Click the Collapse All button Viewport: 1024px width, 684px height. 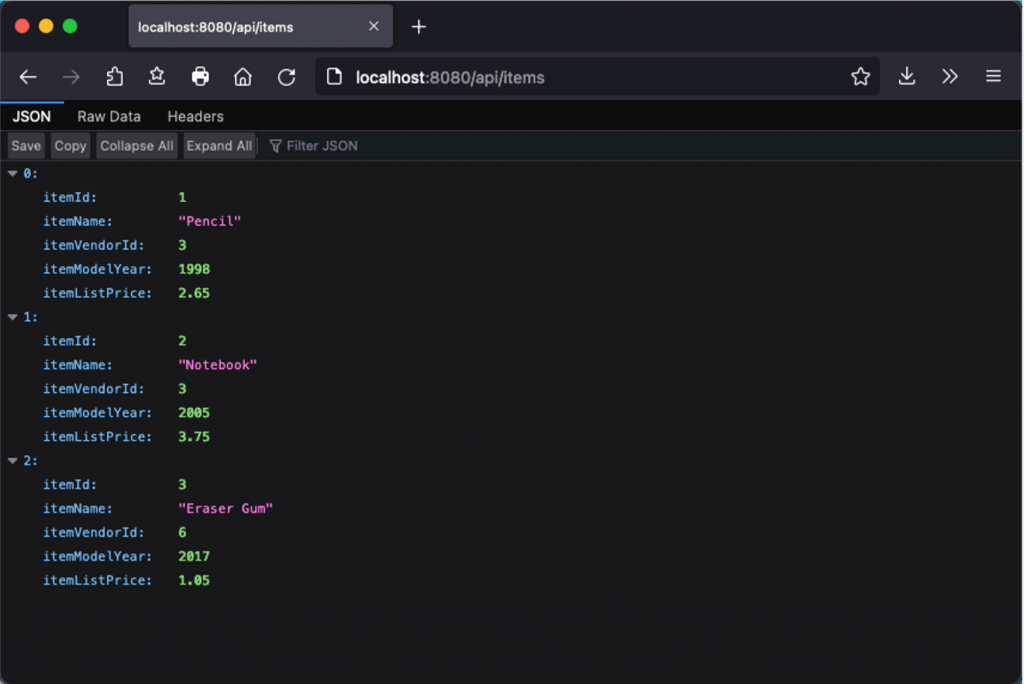point(136,146)
